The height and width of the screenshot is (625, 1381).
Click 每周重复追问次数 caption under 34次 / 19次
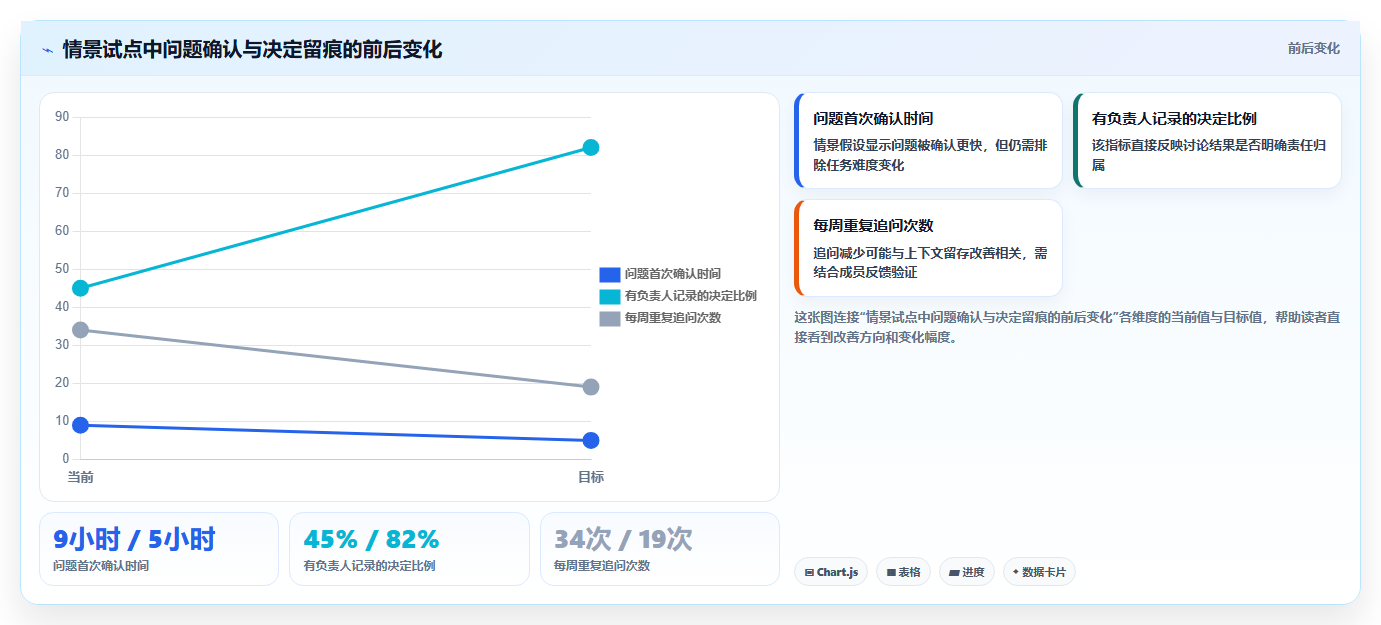(x=602, y=566)
